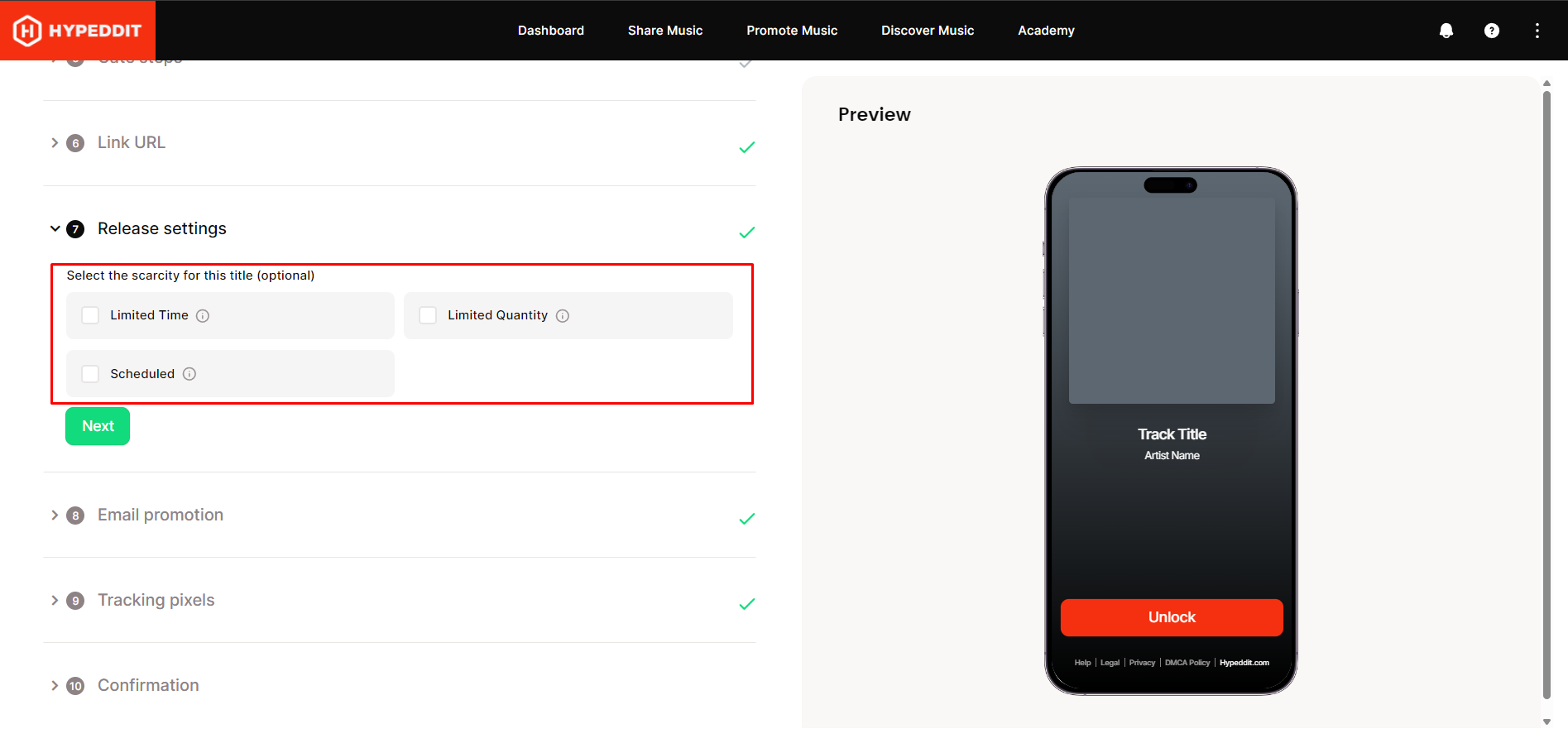Image resolution: width=1568 pixels, height=748 pixels.
Task: Click the Scheduled info icon
Action: point(189,374)
